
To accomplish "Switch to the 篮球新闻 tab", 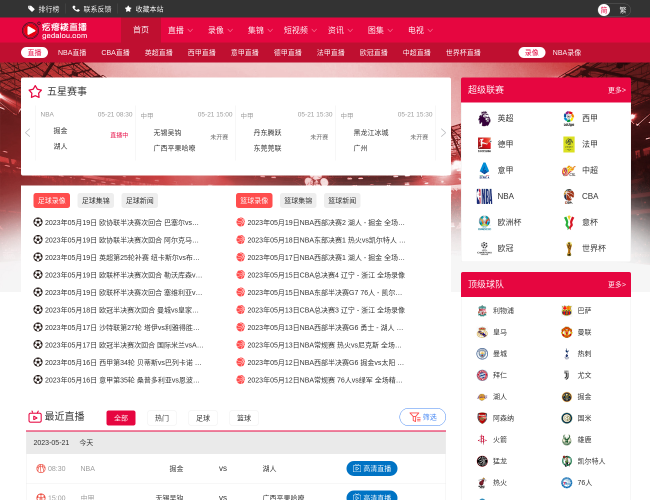I will click(x=342, y=201).
